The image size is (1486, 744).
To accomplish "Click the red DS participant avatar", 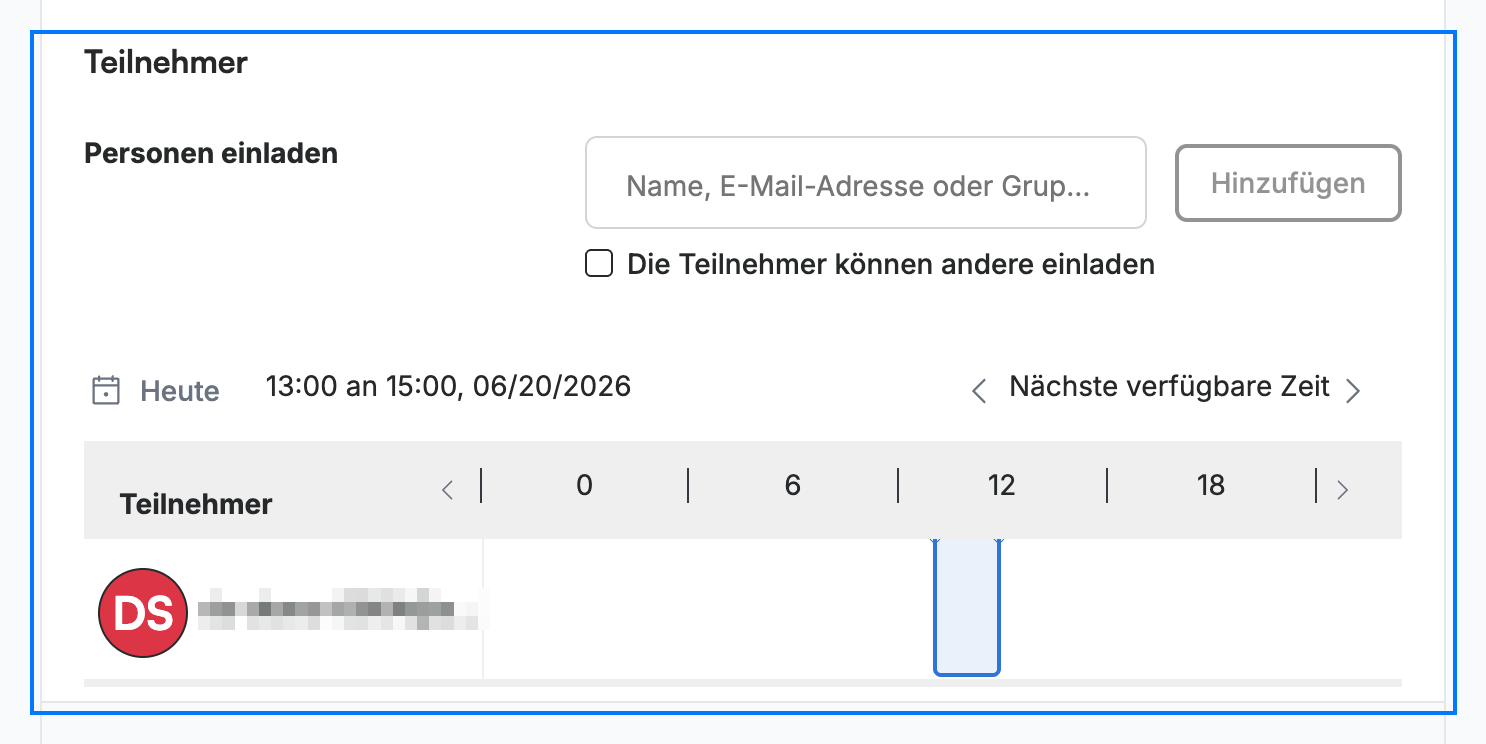I will (143, 613).
